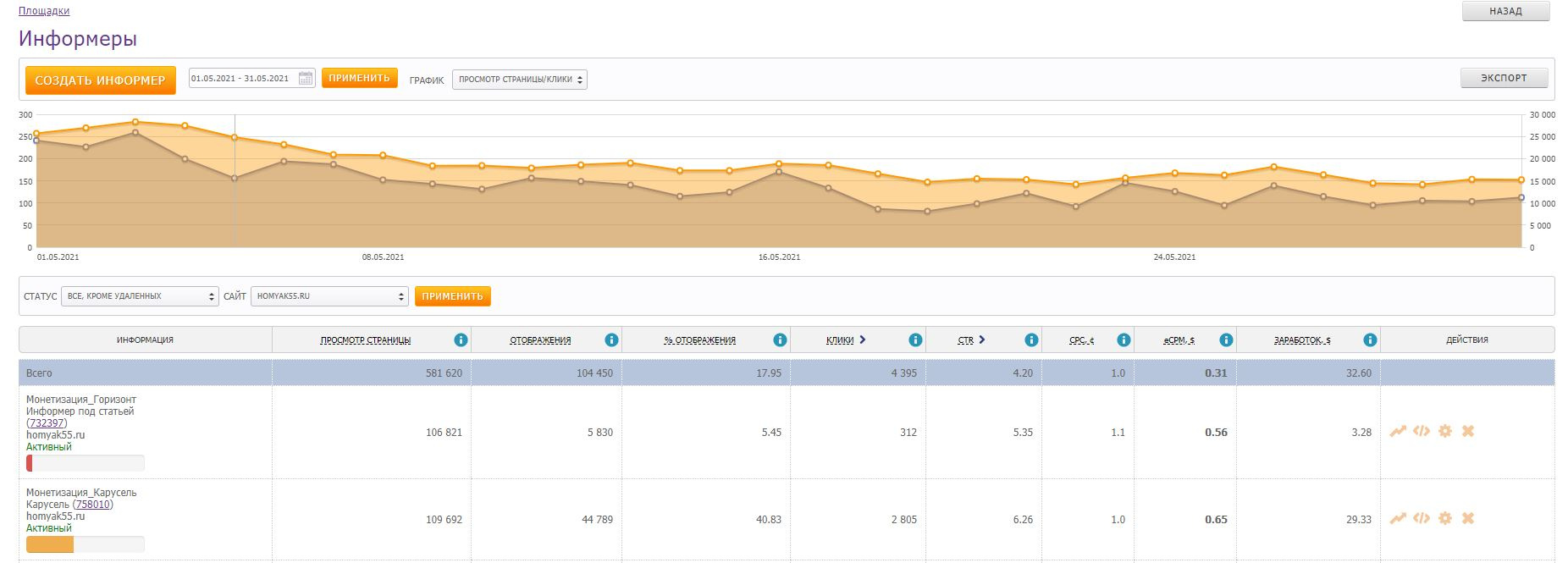
Task: Open Площадки breadcrumb link
Action: [44, 11]
